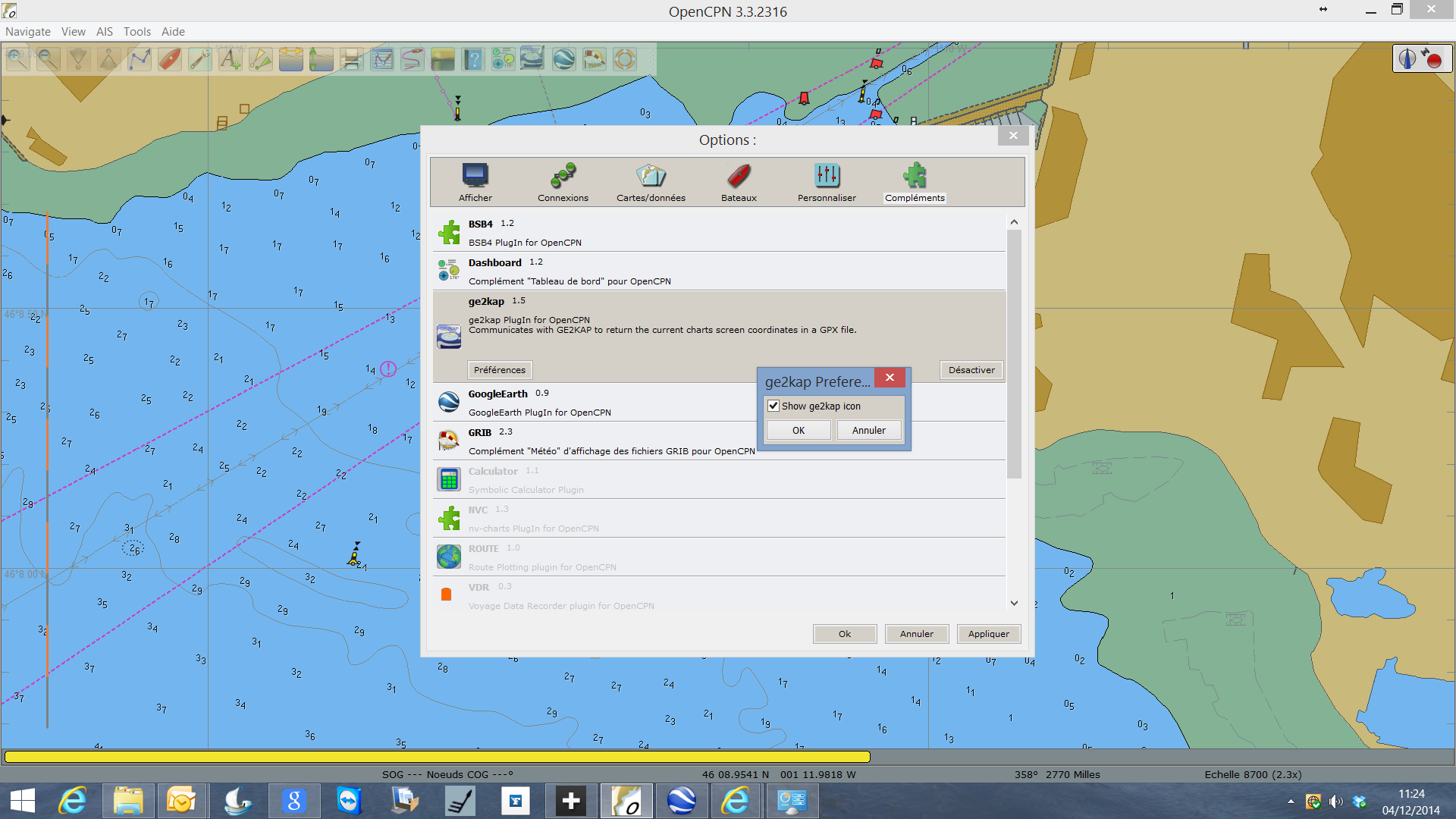Click the zoom in magnifier toolbar icon
The image size is (1456, 819).
pos(17,59)
